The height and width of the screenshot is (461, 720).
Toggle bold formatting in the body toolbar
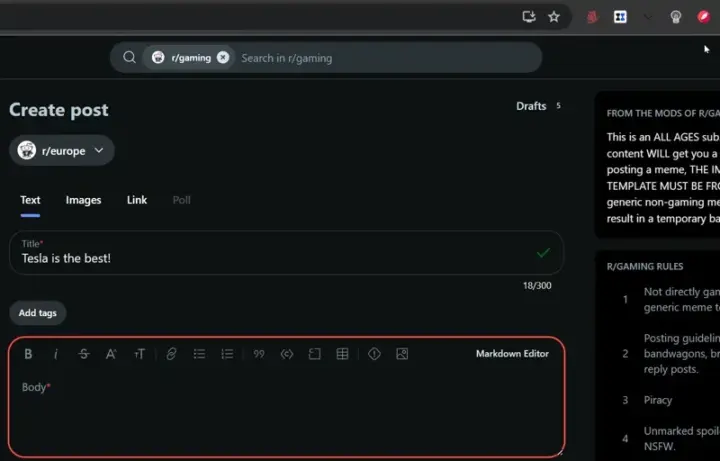[28, 354]
